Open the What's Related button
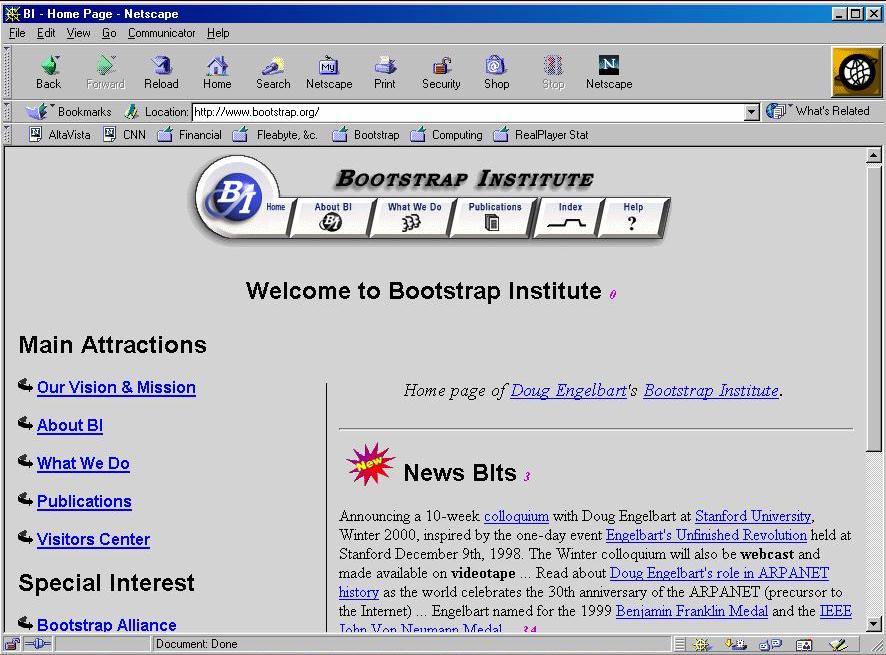This screenshot has height=655, width=886. [819, 111]
